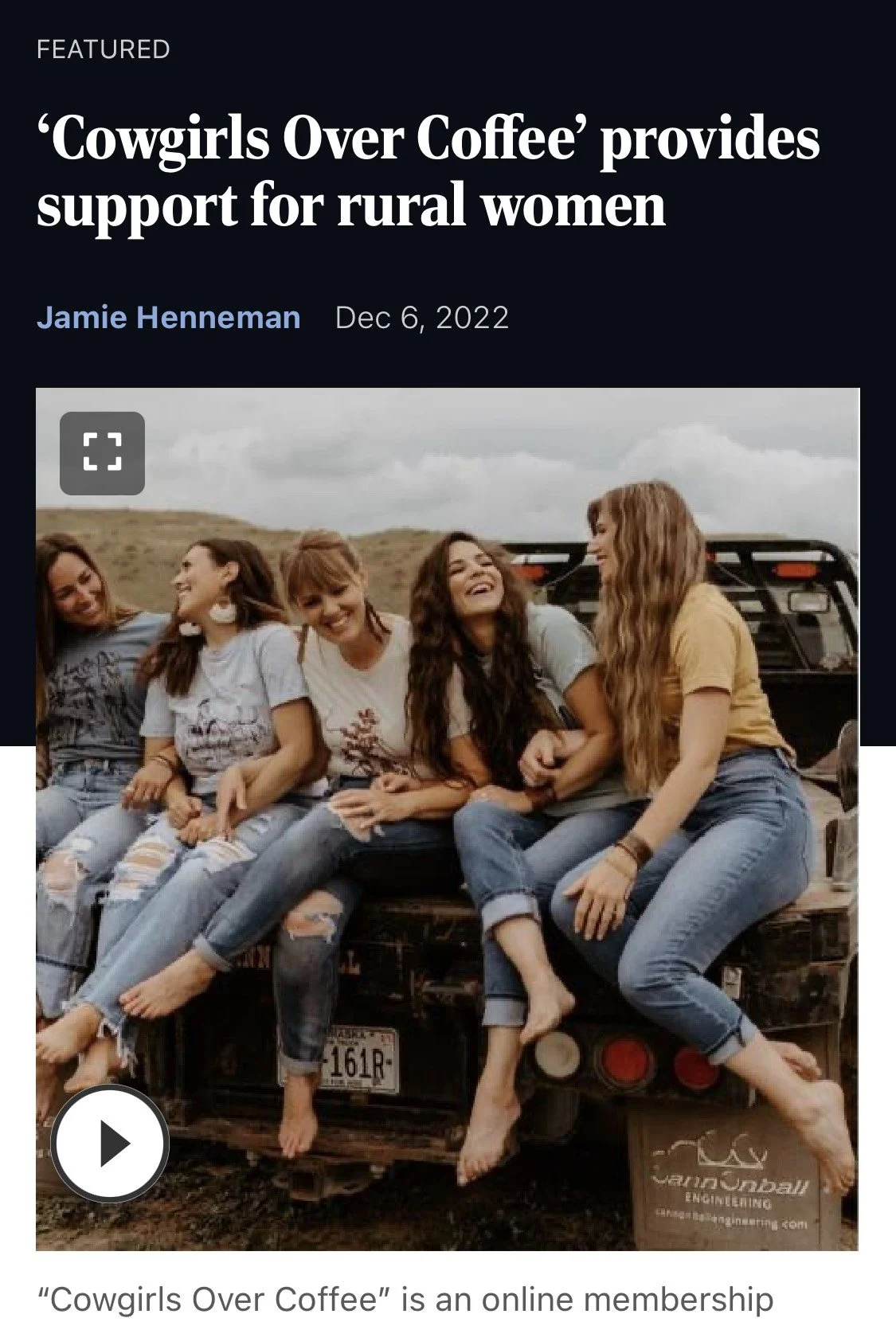Open author Jamie Henneman's profile link
Viewport: 896px width, 1322px height.
point(168,318)
